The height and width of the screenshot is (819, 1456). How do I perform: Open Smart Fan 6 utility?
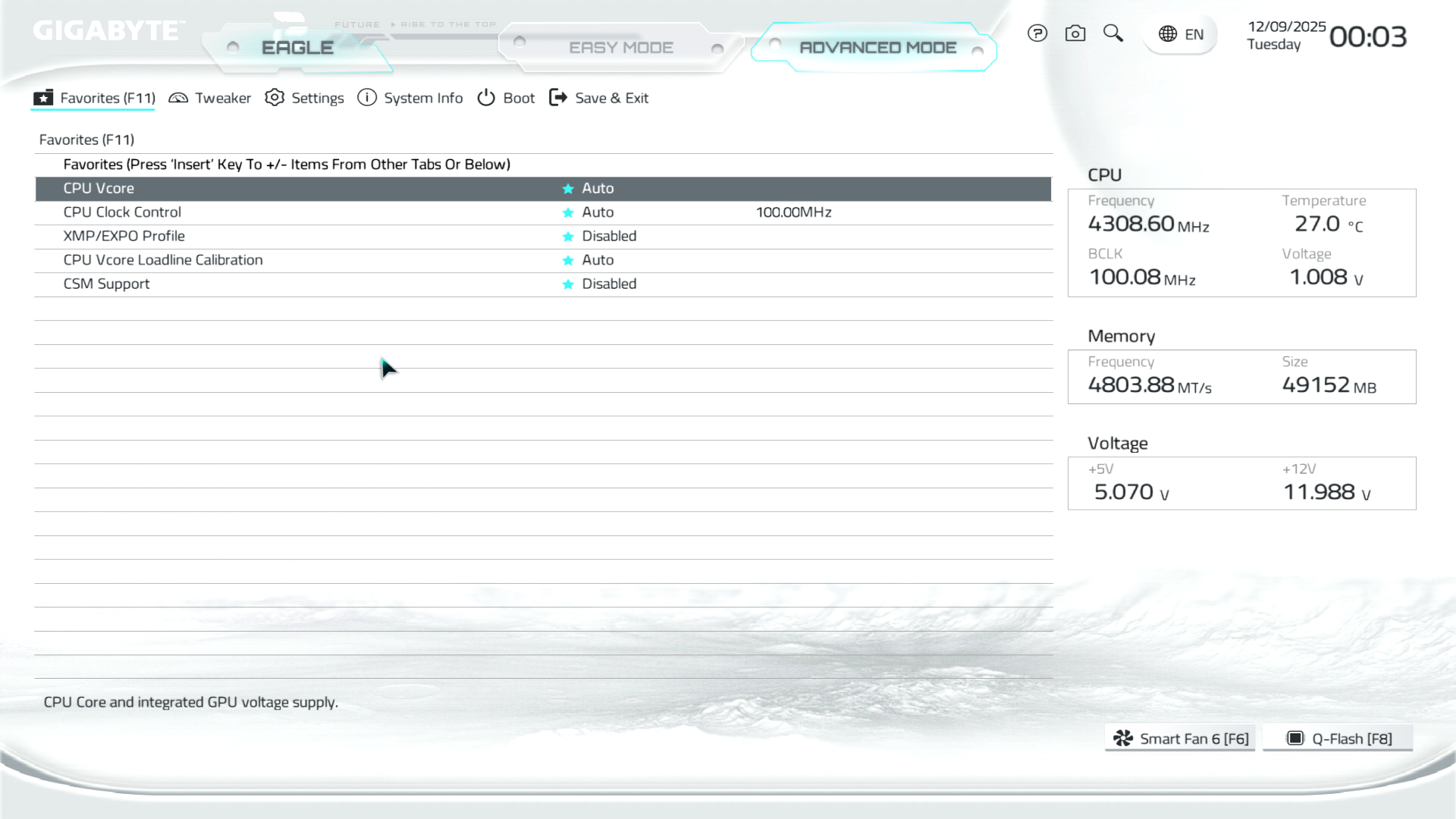point(1180,739)
